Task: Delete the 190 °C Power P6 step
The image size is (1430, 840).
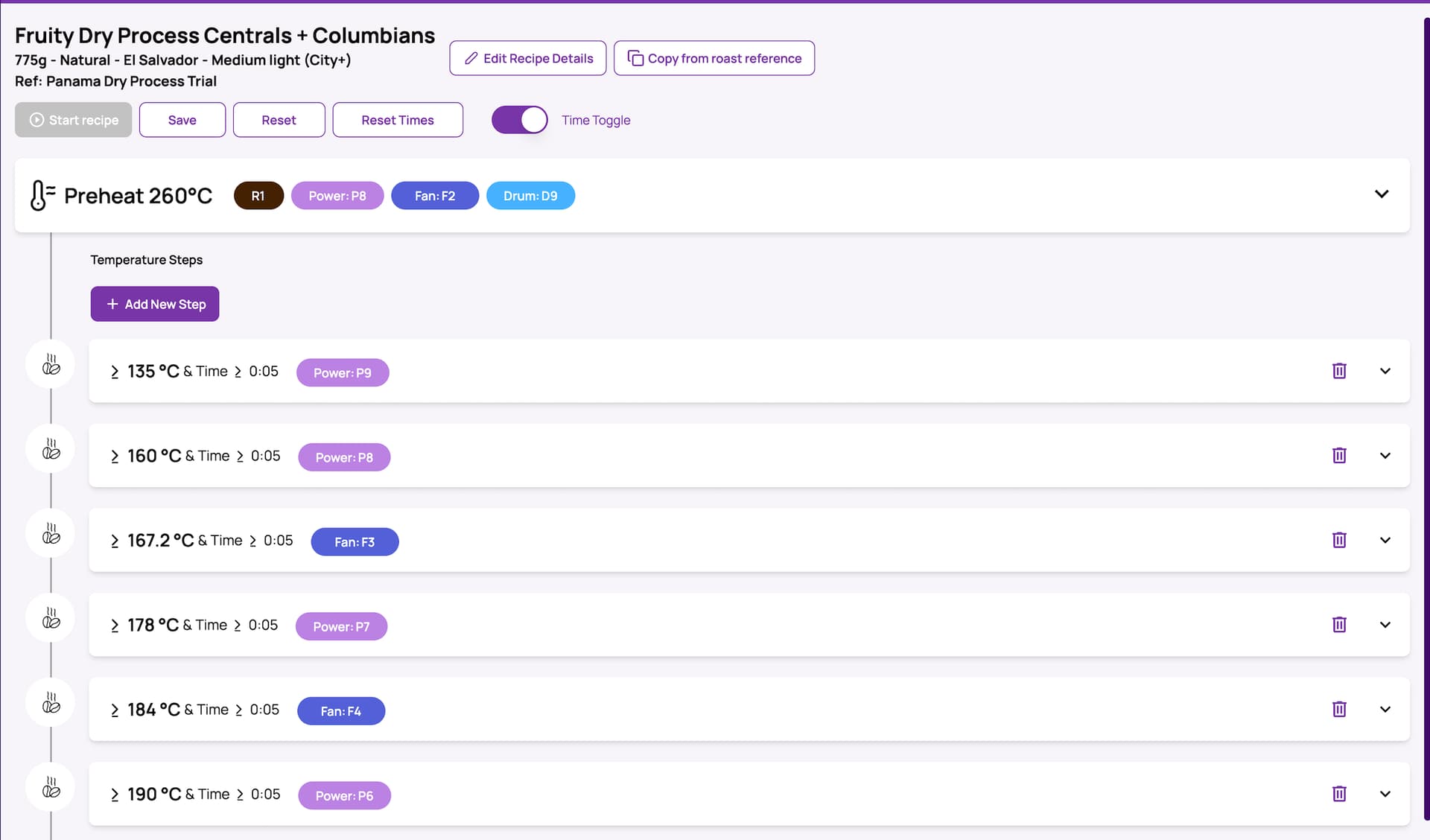Action: click(x=1339, y=794)
